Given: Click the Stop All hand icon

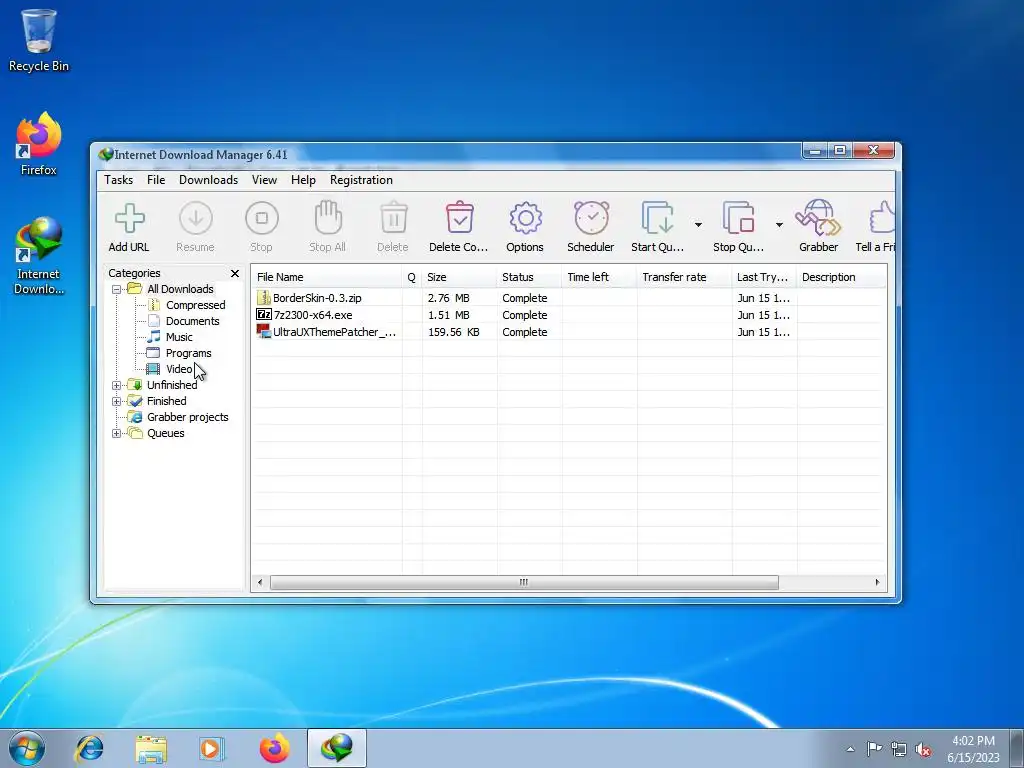Looking at the screenshot, I should pos(328,217).
